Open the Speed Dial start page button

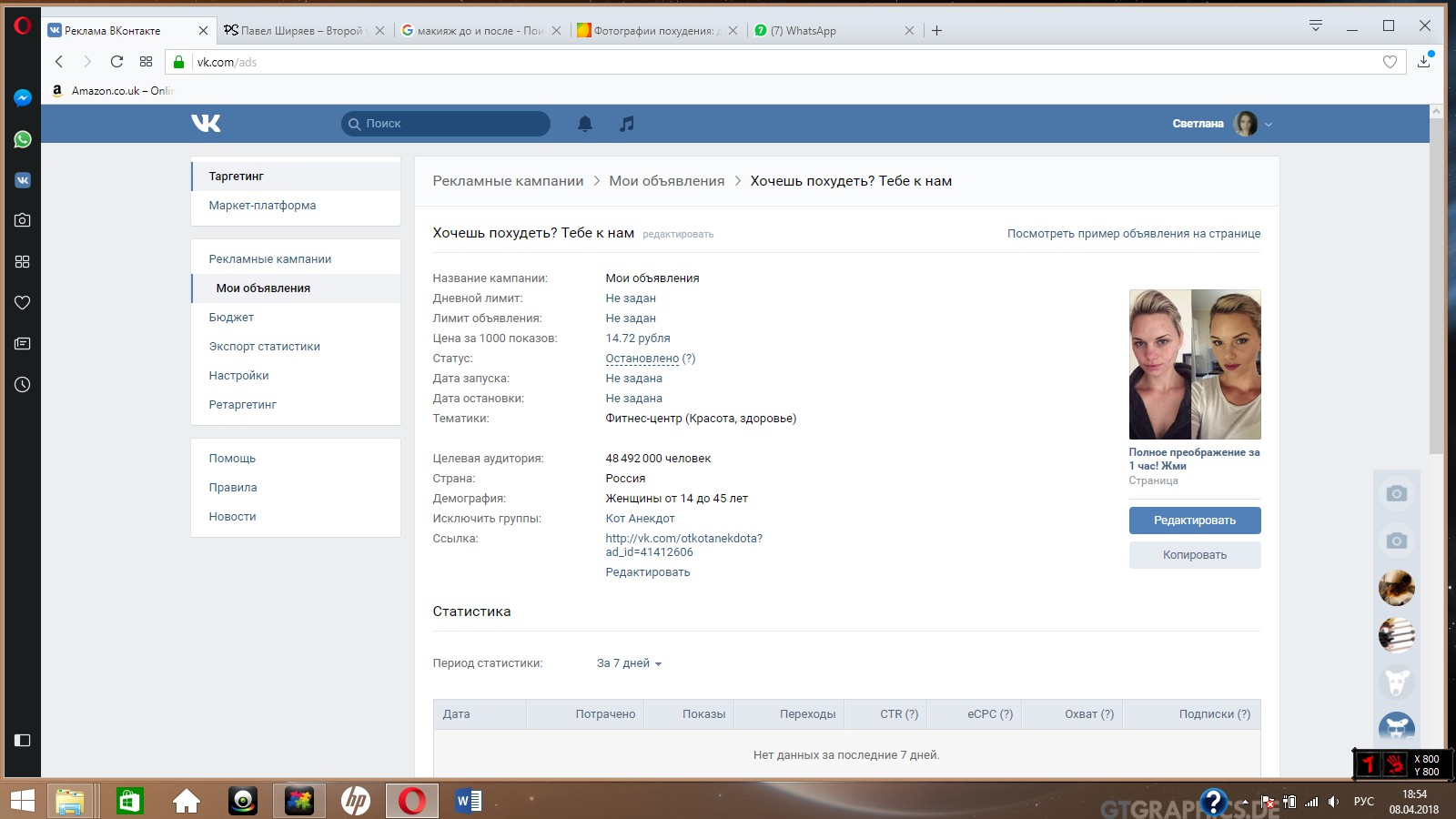[x=146, y=62]
